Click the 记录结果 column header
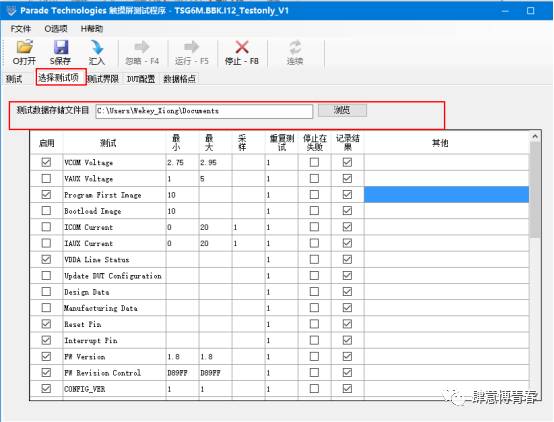554x422 pixels. click(x=348, y=143)
